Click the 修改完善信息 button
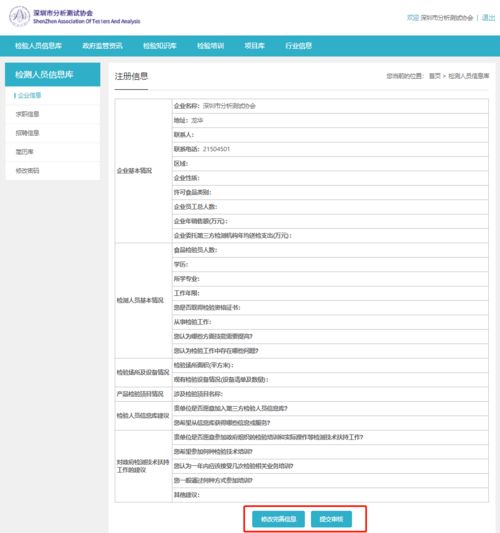The height and width of the screenshot is (533, 500). tap(278, 519)
